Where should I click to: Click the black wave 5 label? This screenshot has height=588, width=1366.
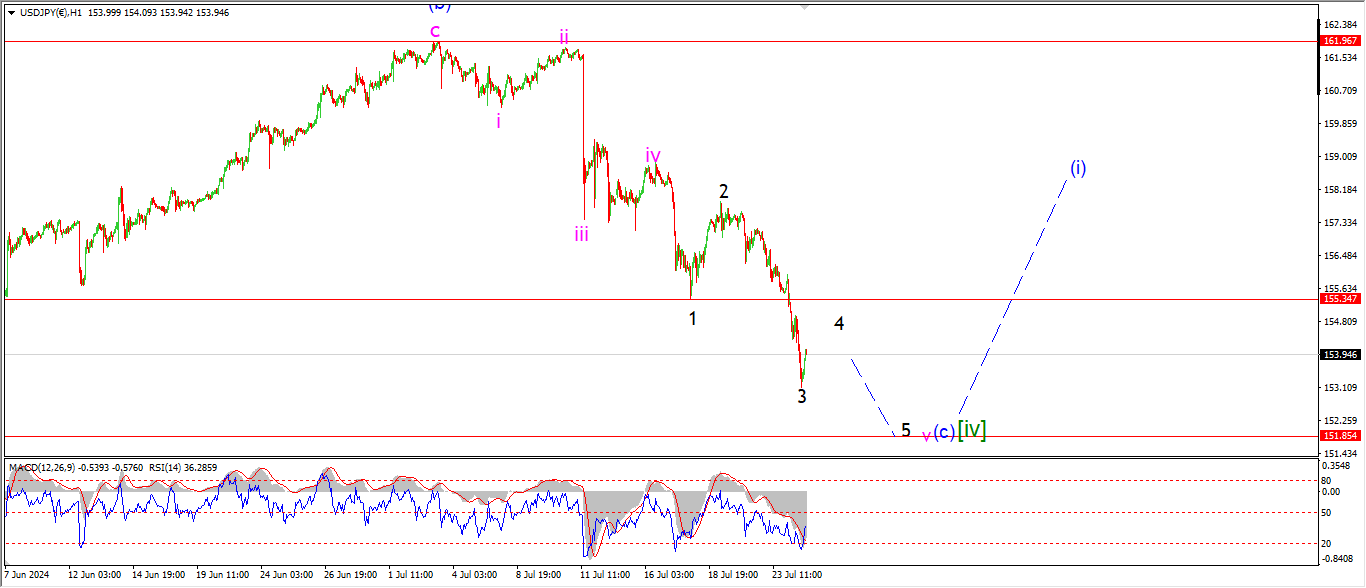905,430
